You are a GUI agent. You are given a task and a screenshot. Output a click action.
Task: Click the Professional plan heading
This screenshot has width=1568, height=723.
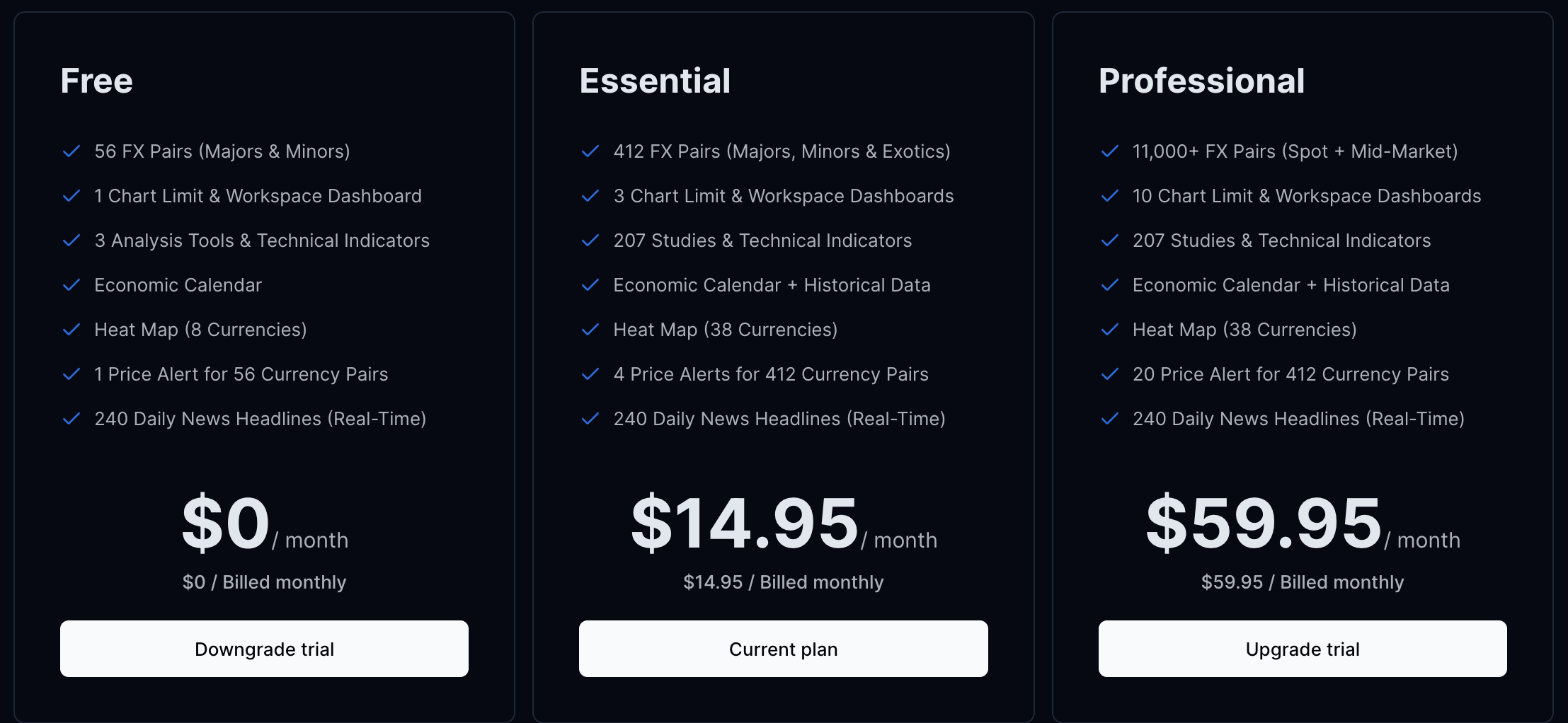click(1201, 81)
